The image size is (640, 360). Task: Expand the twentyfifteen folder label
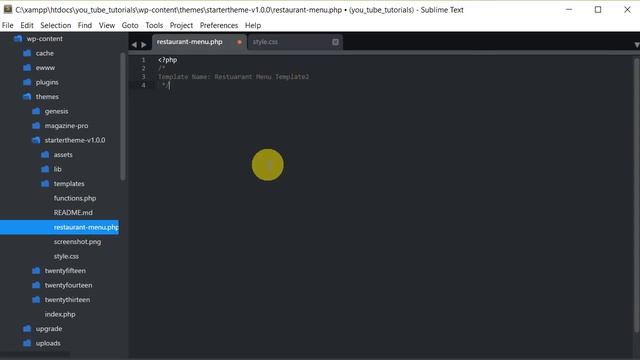[65, 271]
